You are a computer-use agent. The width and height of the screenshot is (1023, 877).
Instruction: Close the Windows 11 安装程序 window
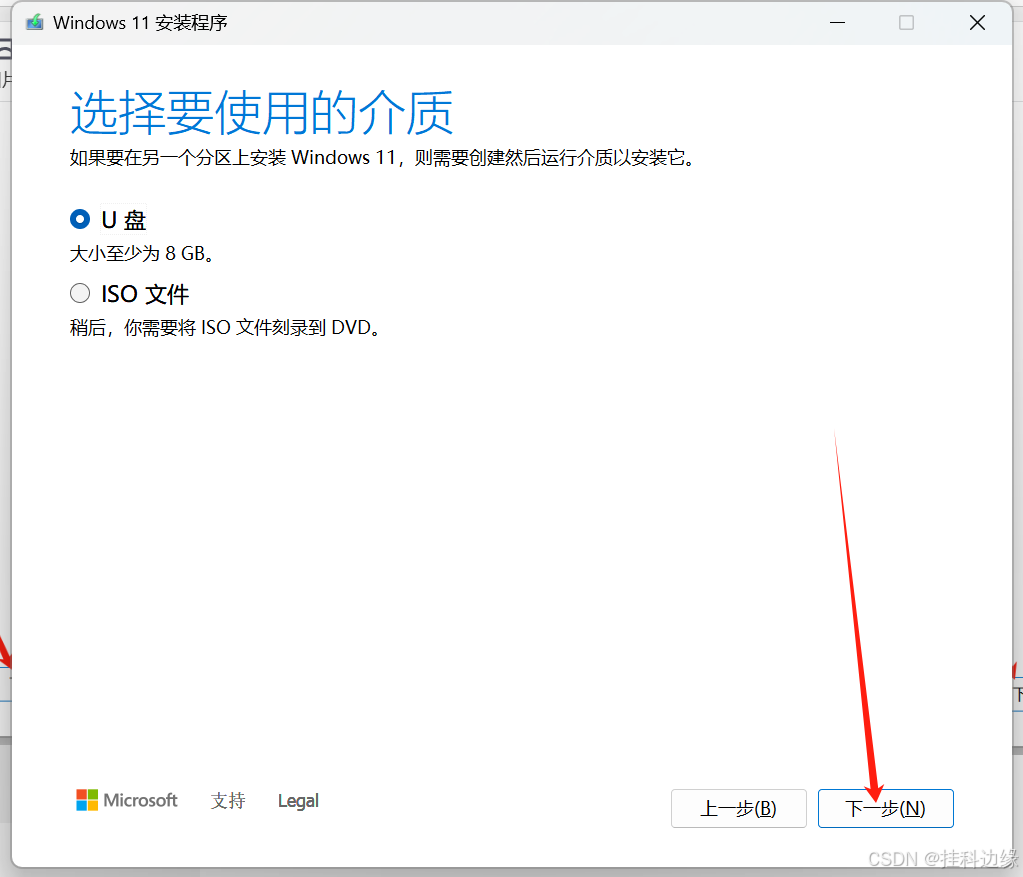pos(977,23)
